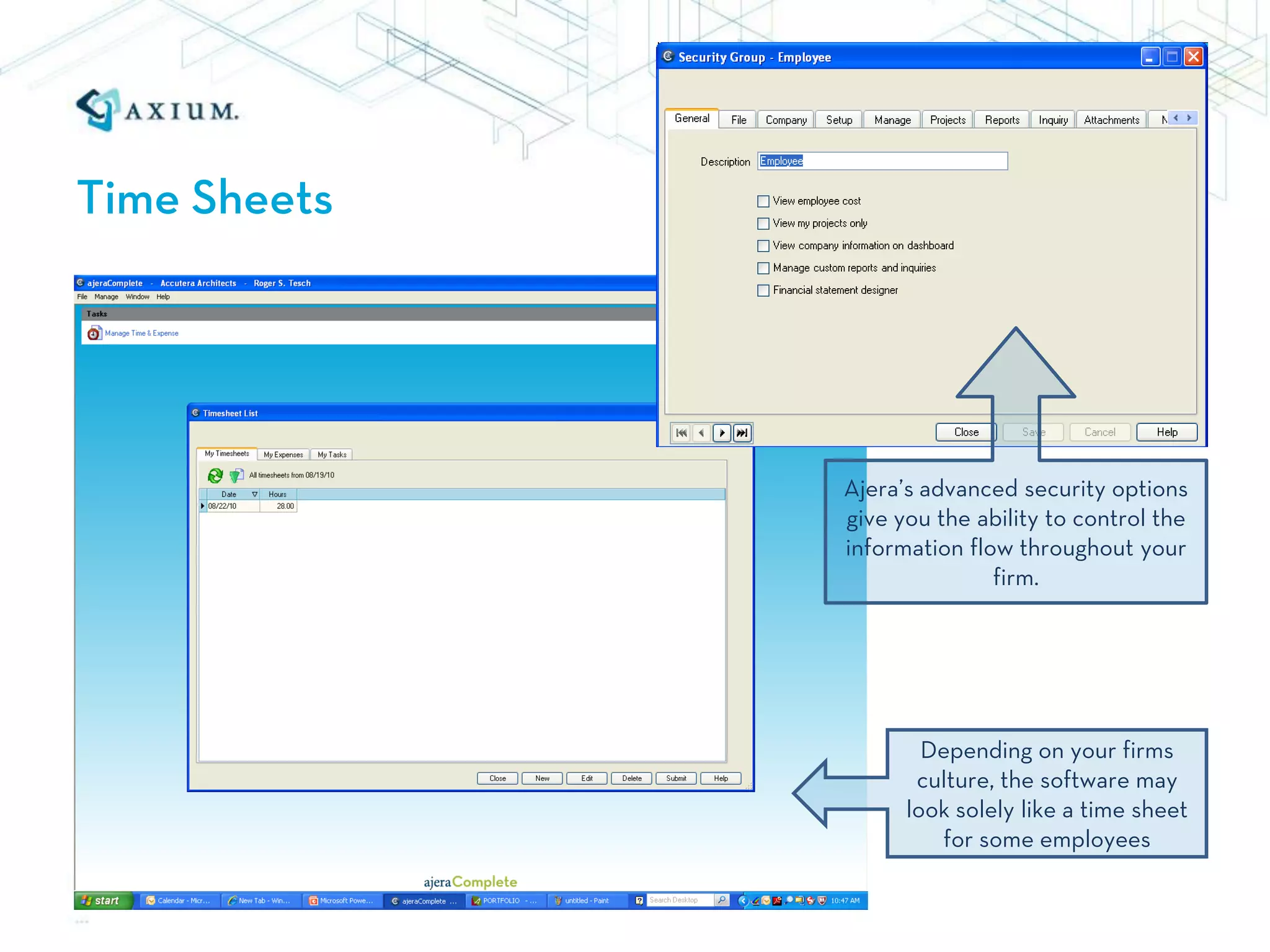Click the Windows Start button

(102, 901)
